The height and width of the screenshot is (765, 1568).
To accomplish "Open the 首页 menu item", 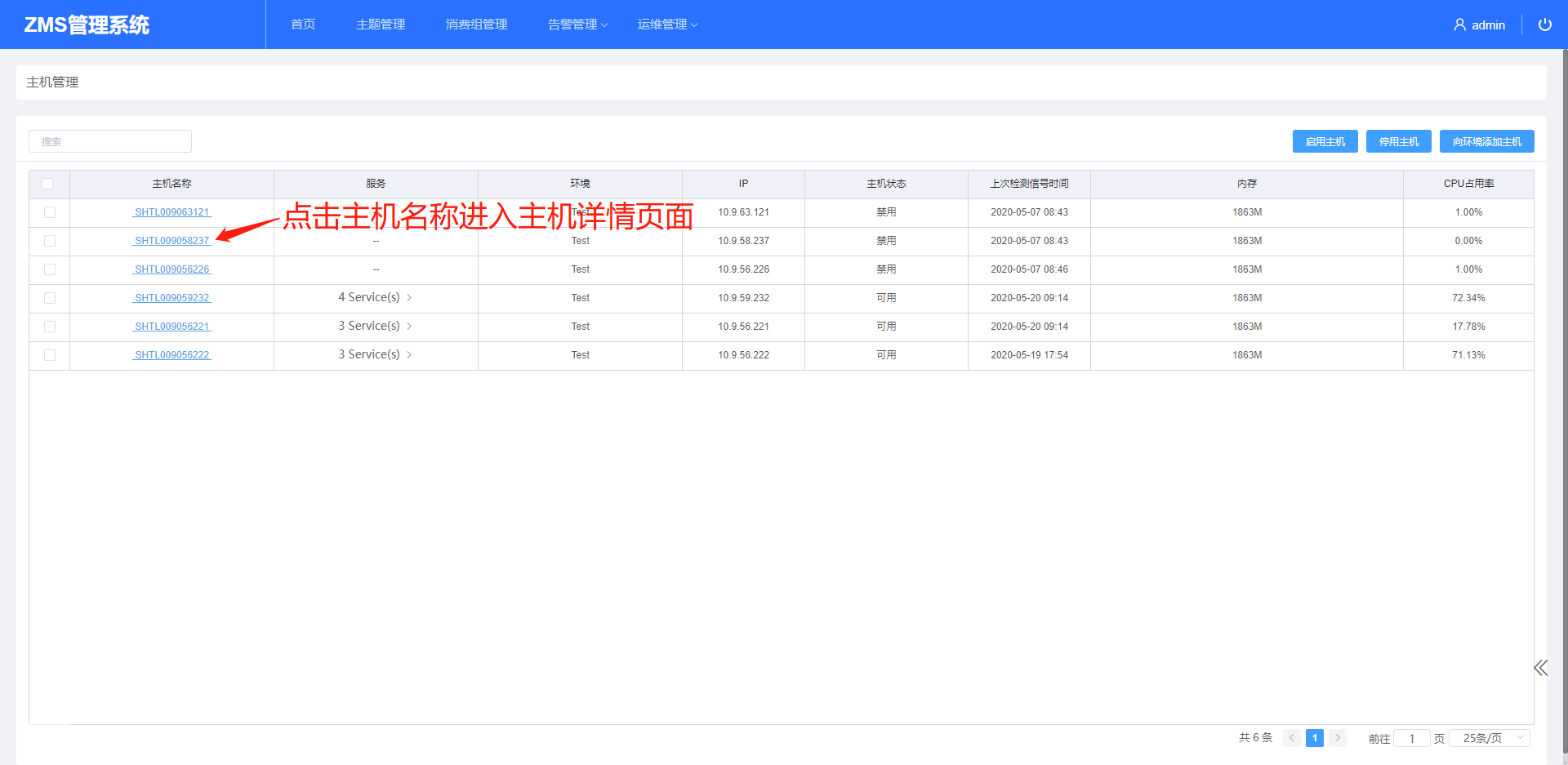I will [303, 24].
